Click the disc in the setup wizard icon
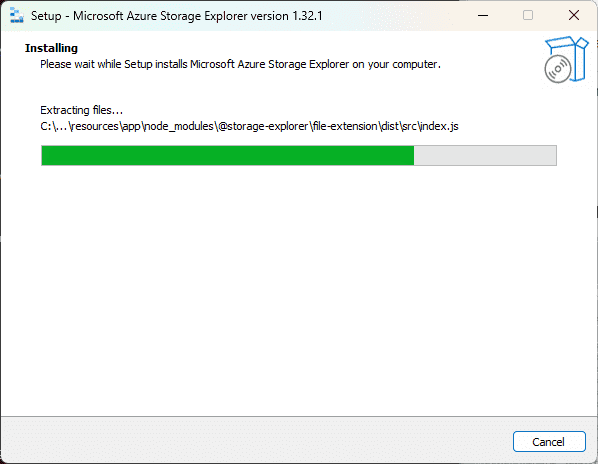The height and width of the screenshot is (464, 598). (x=558, y=69)
